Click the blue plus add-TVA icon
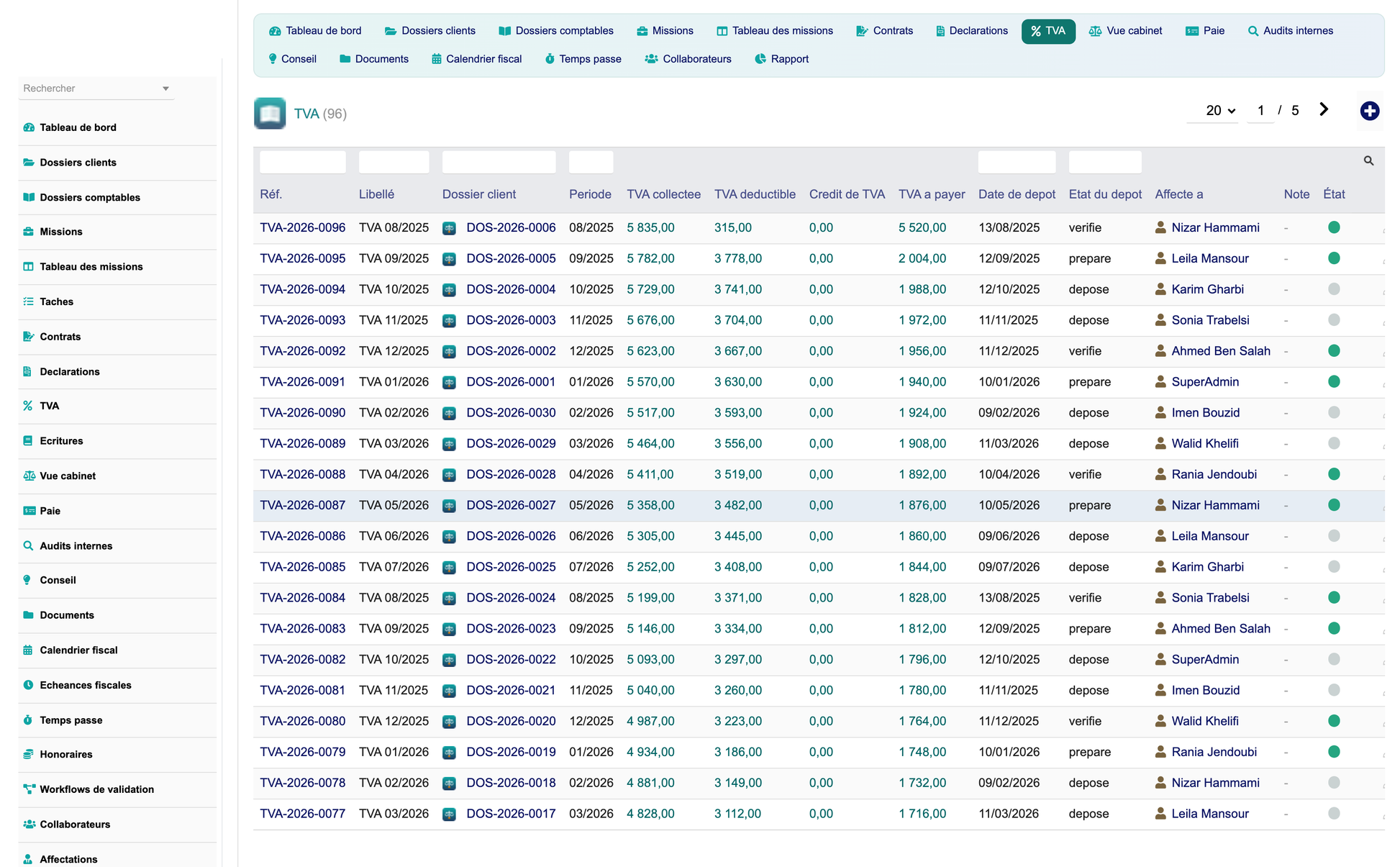1400x867 pixels. (1369, 111)
